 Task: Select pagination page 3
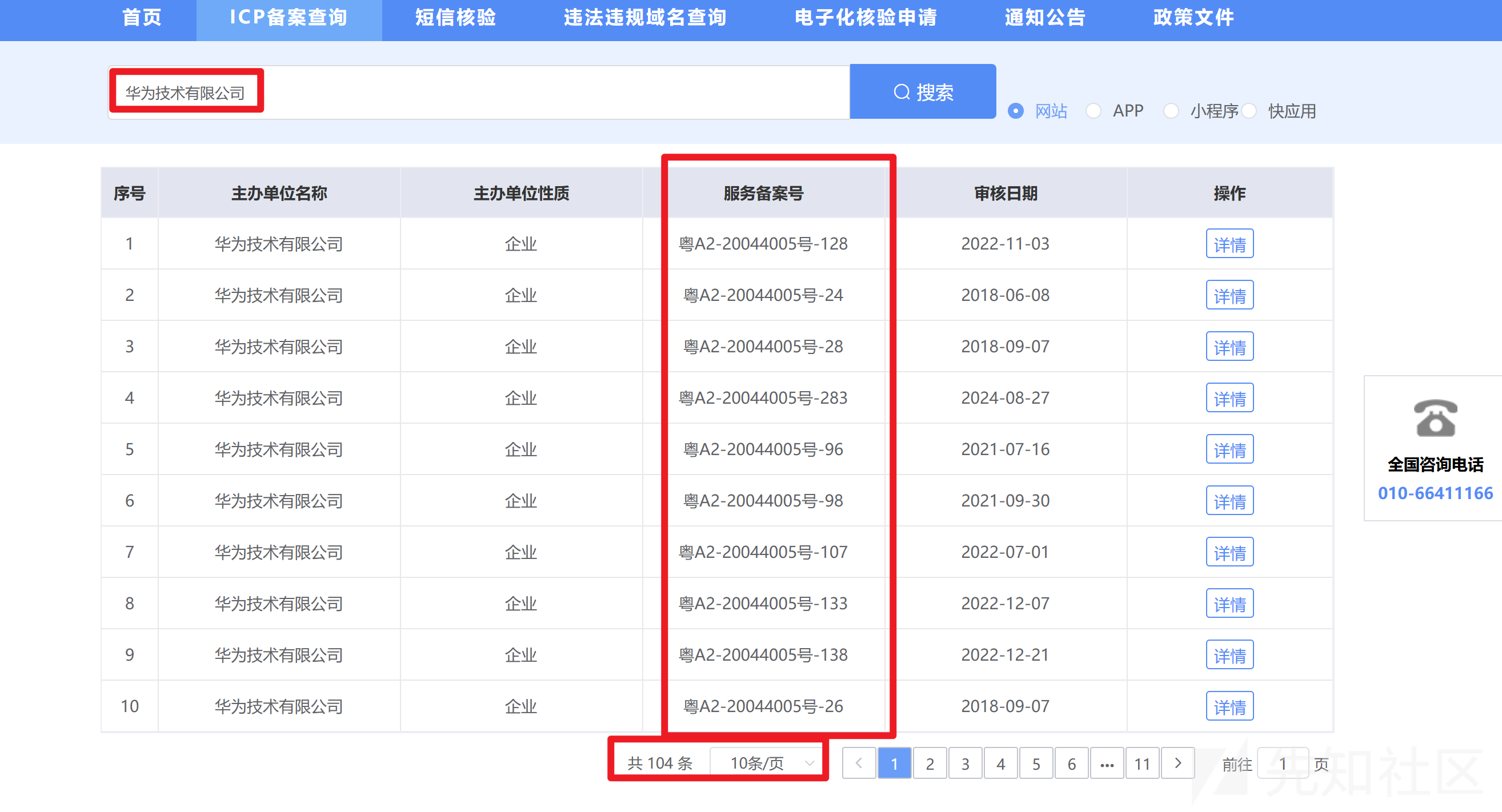[x=965, y=762]
